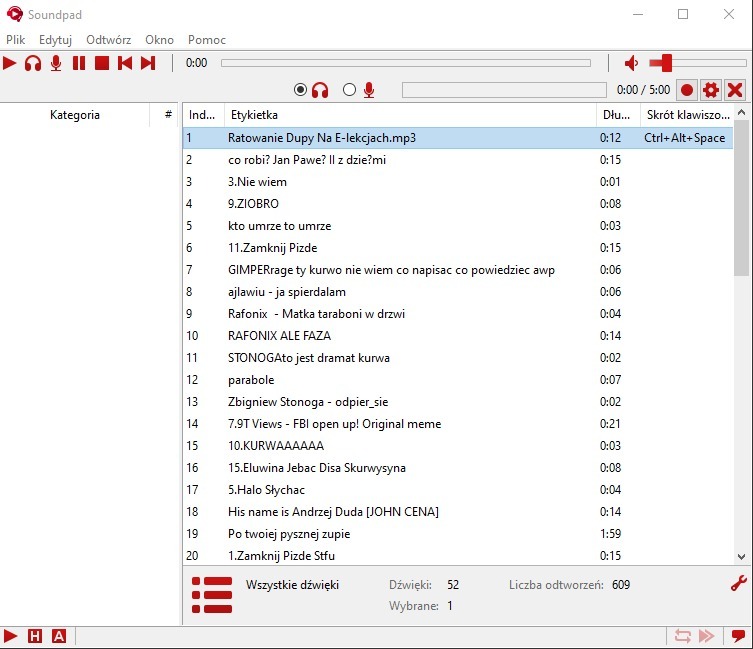
Task: Open the Odtwórz menu
Action: click(108, 40)
